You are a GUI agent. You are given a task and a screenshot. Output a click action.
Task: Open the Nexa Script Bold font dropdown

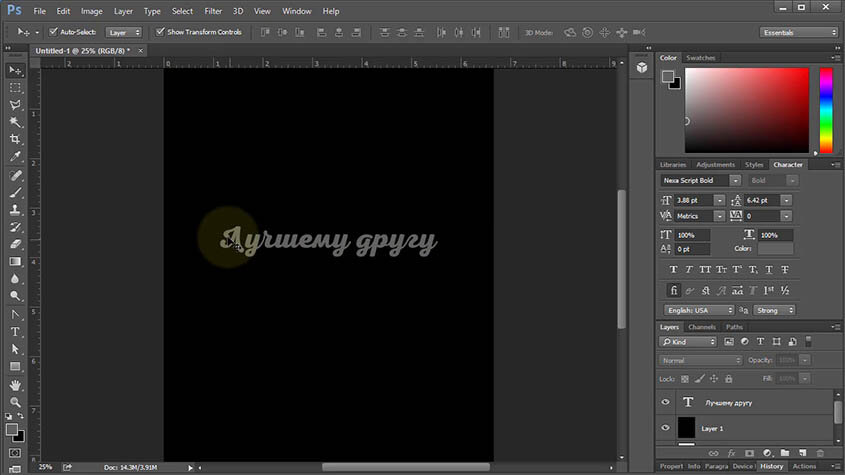(x=735, y=181)
